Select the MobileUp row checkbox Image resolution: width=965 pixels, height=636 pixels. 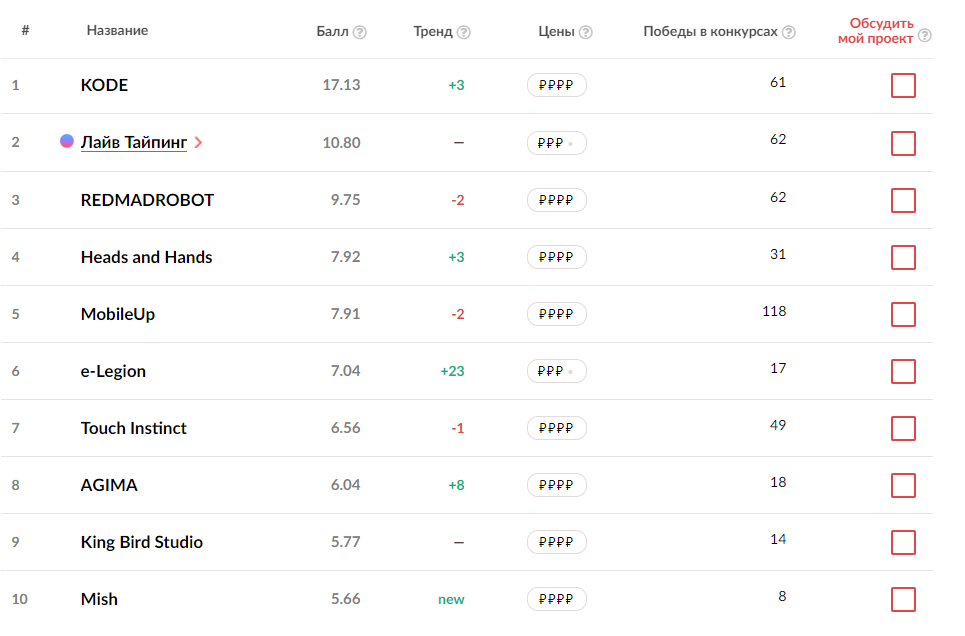[903, 314]
